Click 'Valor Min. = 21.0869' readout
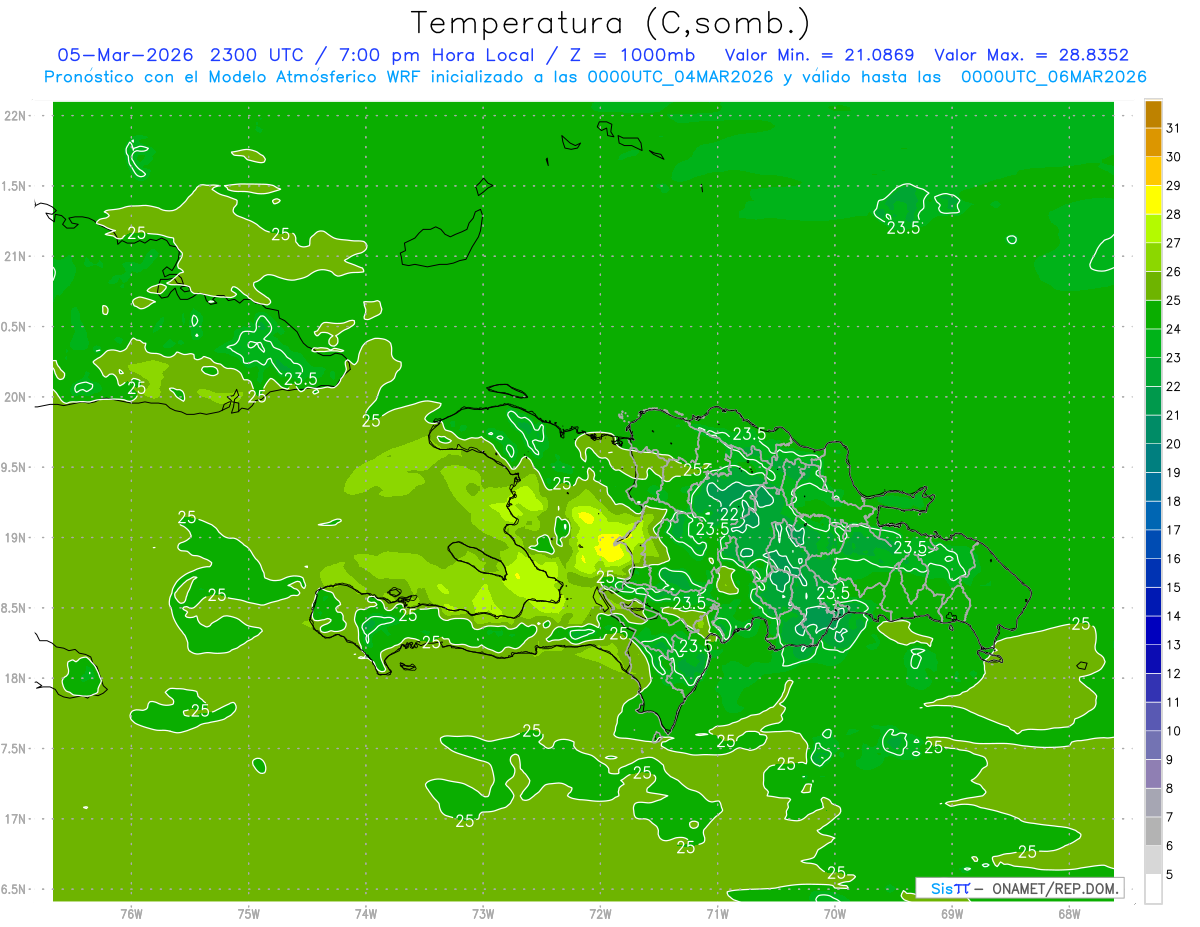The width and height of the screenshot is (1200, 927). point(820,55)
